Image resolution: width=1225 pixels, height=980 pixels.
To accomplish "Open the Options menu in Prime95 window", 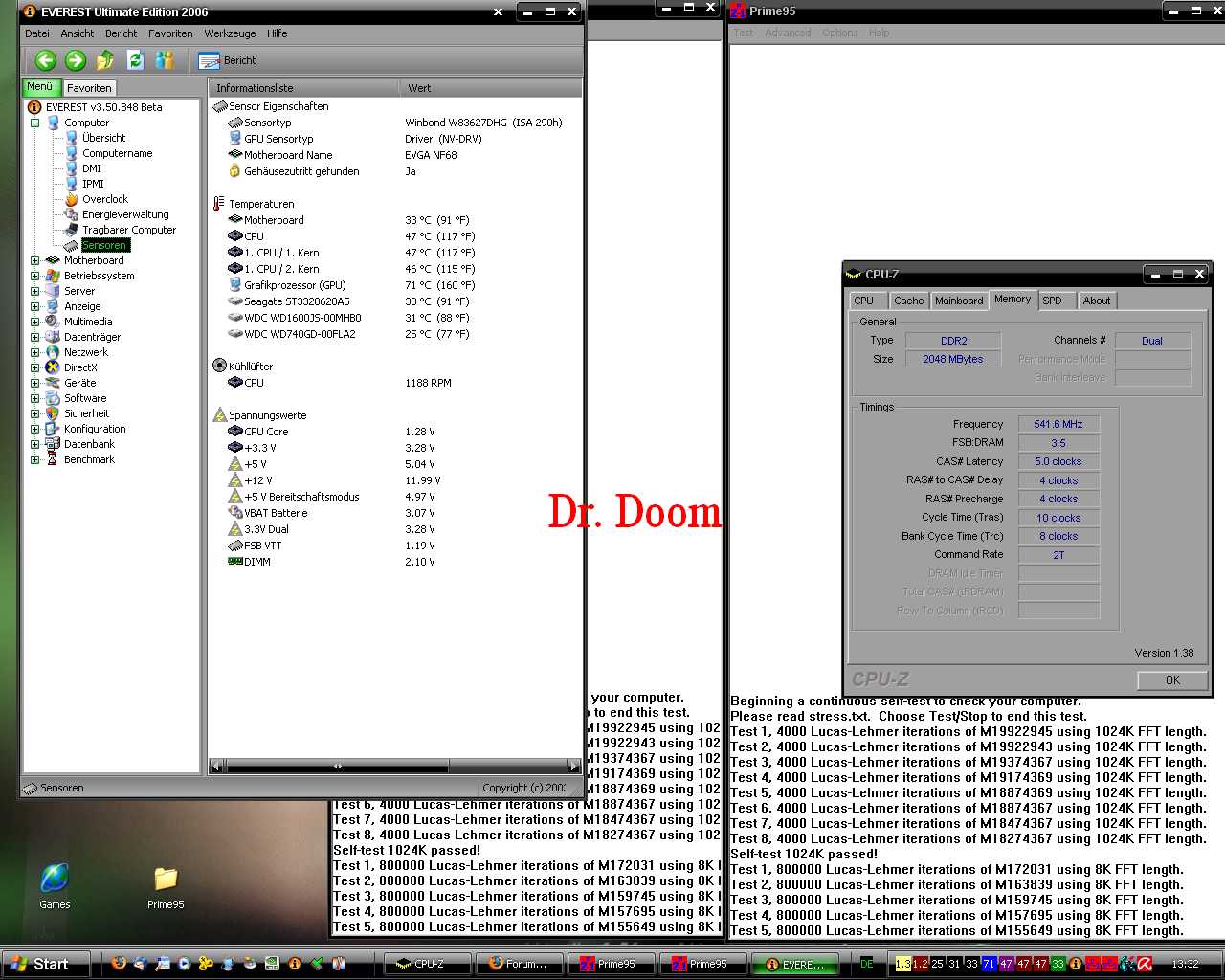I will [x=839, y=33].
